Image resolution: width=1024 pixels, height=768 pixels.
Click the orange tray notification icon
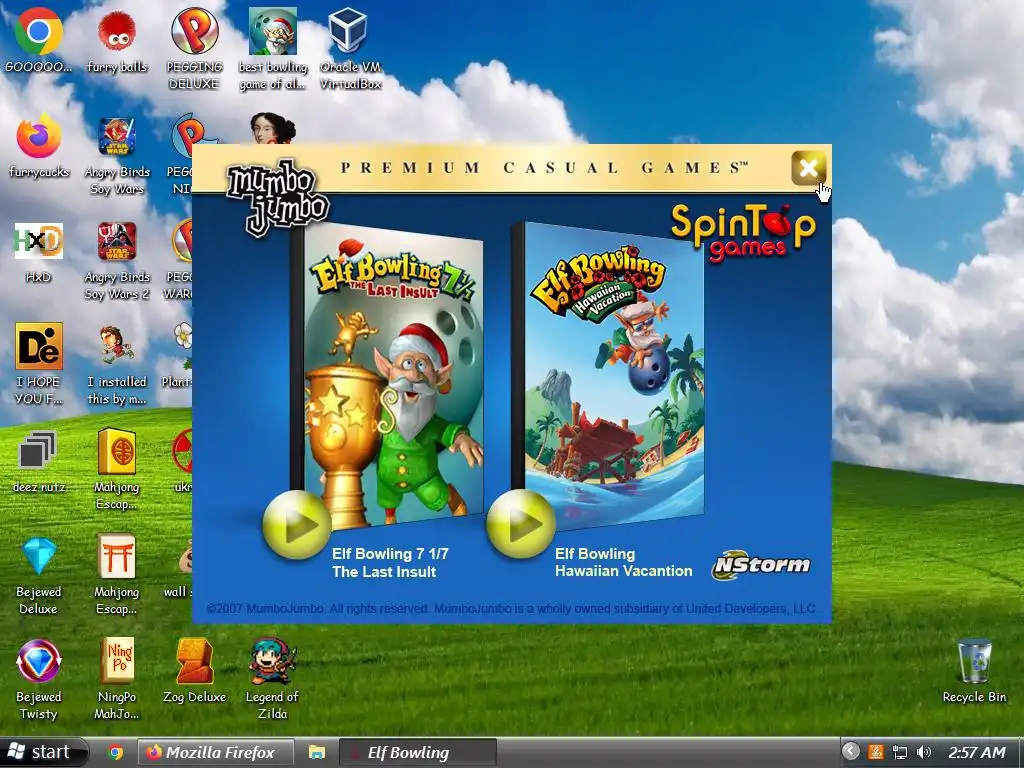pos(876,752)
